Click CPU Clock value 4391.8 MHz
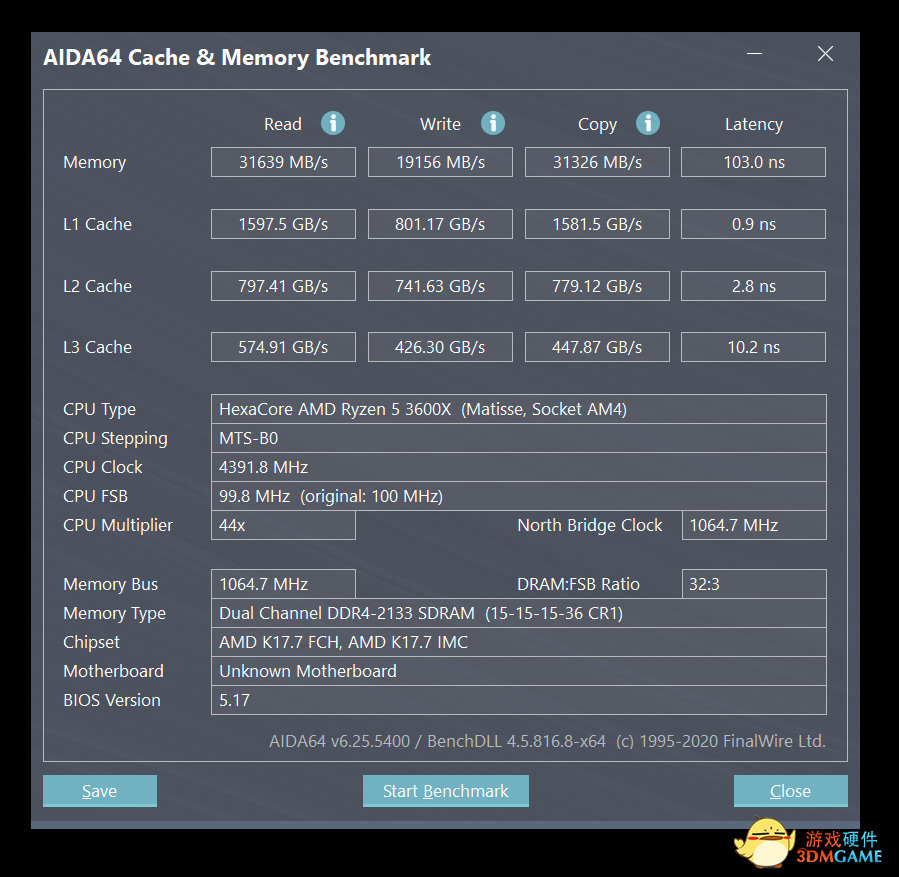899x877 pixels. pos(518,467)
